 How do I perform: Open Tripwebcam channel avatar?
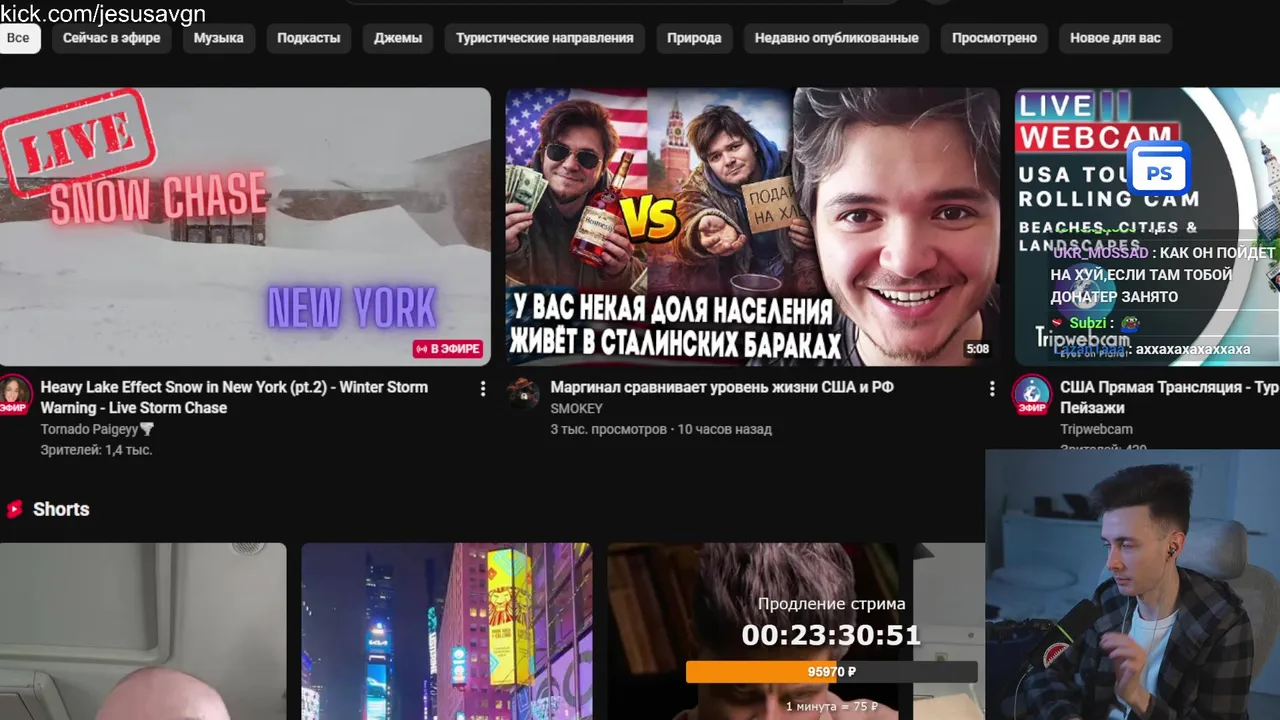pos(1032,393)
